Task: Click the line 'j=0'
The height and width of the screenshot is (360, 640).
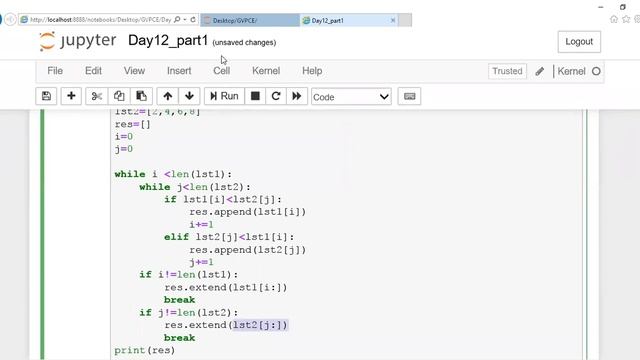Action: click(x=124, y=149)
